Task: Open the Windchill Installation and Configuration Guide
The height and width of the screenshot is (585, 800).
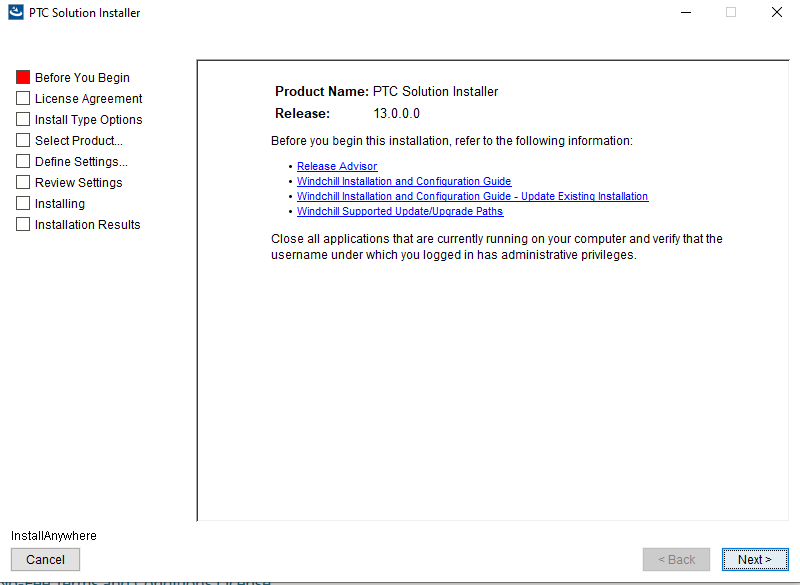Action: click(x=404, y=181)
